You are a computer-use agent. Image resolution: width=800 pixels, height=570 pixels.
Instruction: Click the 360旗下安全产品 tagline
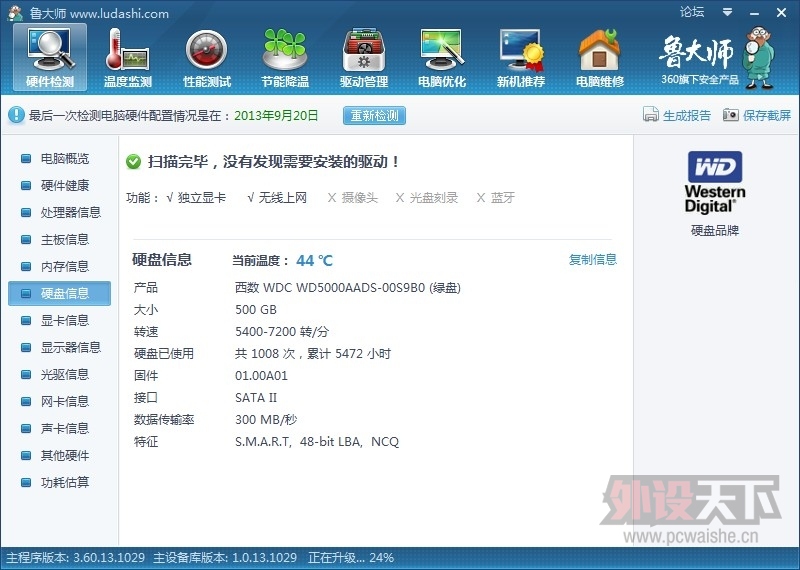(700, 80)
